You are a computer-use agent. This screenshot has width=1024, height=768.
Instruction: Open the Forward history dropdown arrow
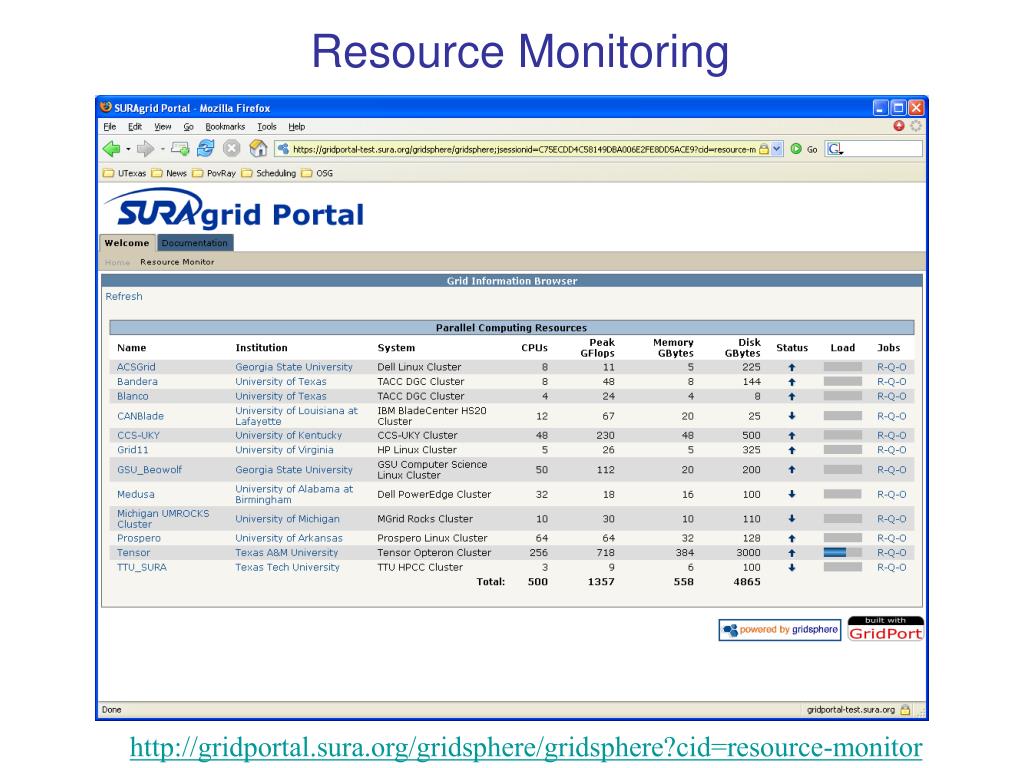coord(162,150)
